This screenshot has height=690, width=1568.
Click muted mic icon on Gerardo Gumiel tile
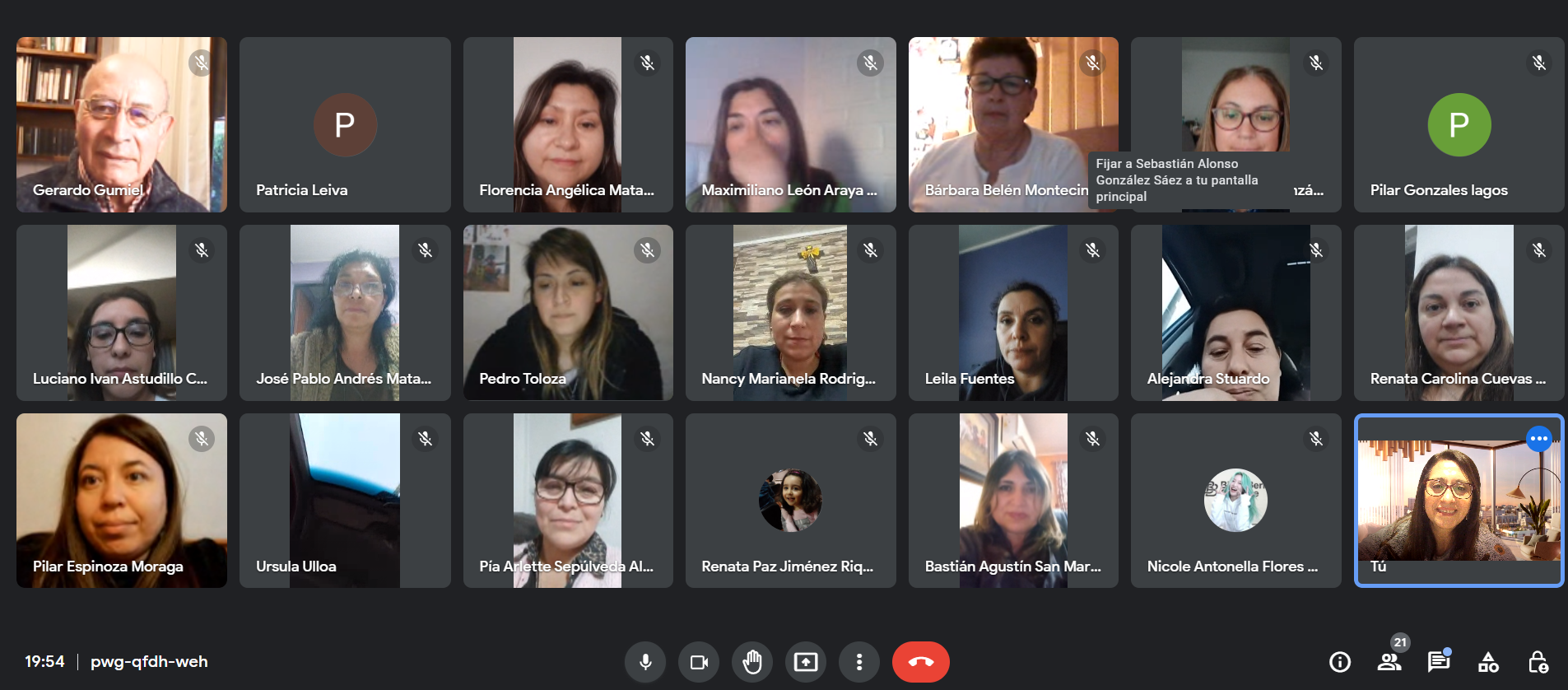coord(202,63)
